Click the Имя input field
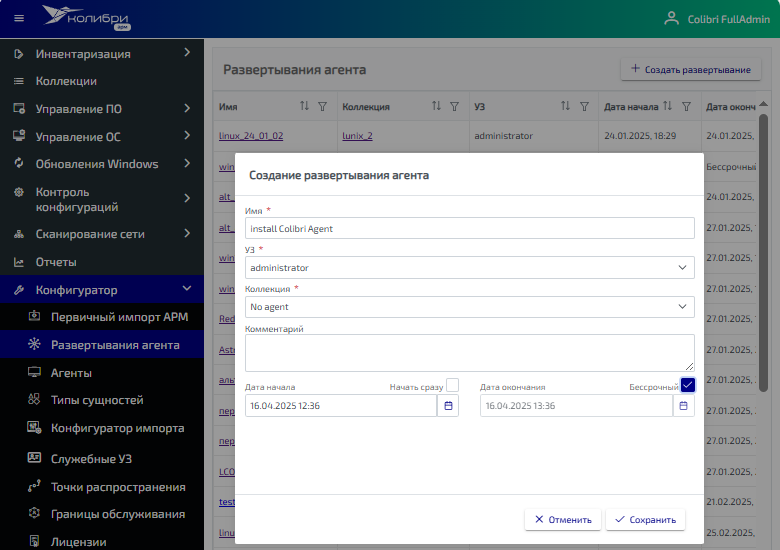Viewport: 780px width, 550px height. [470, 228]
